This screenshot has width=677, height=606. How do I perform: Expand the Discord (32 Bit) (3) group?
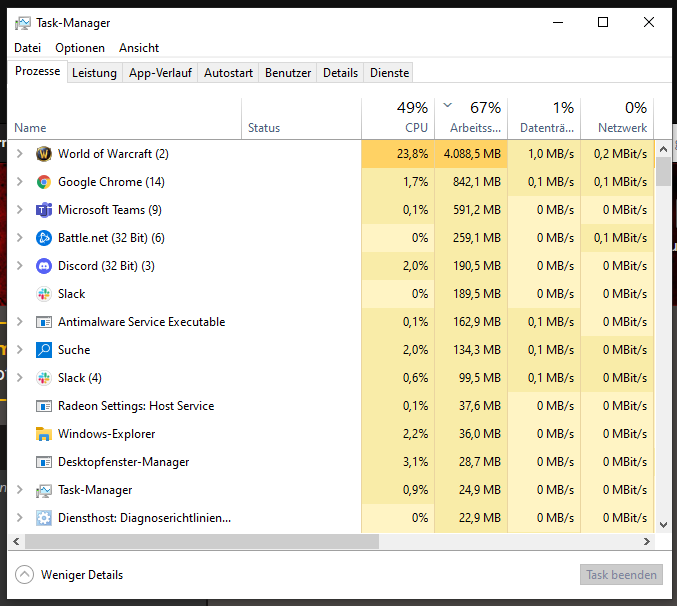[x=19, y=266]
